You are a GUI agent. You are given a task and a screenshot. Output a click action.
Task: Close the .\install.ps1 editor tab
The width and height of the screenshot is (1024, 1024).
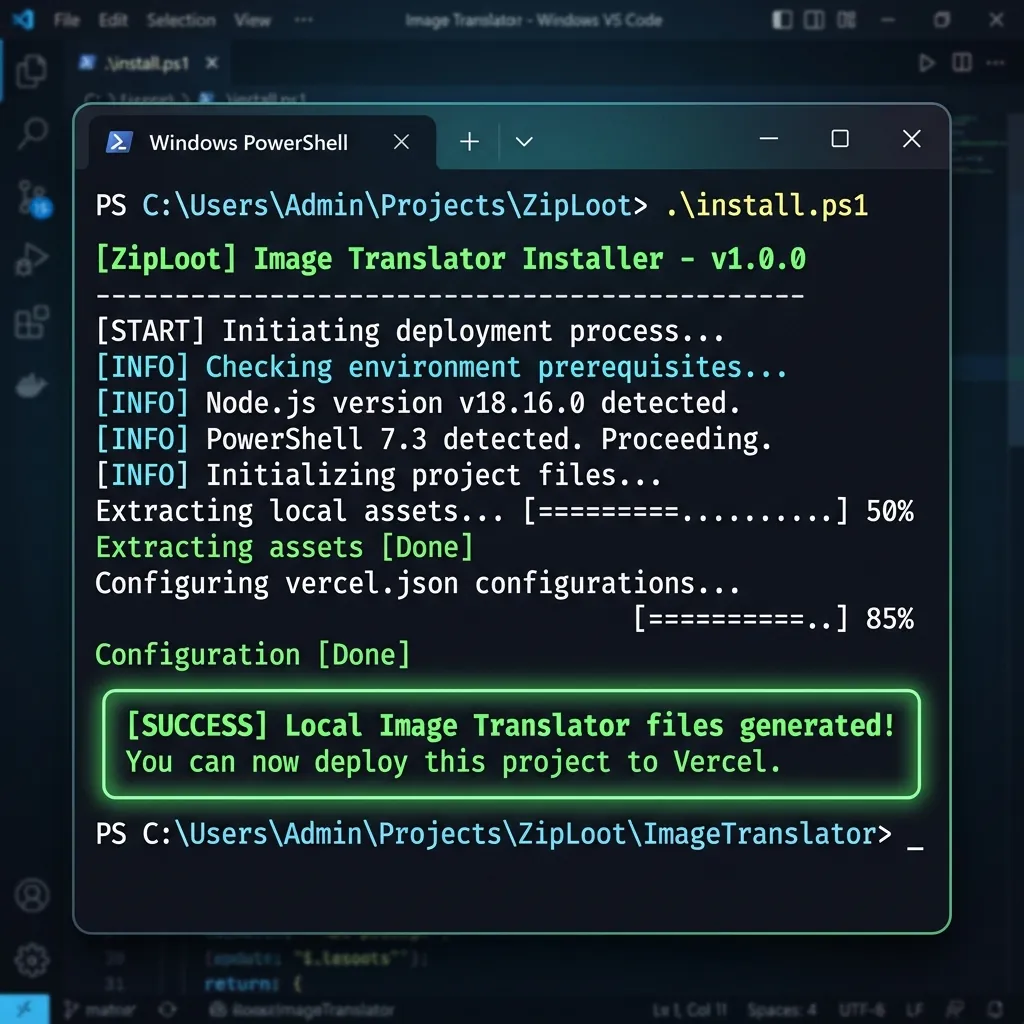coord(212,63)
